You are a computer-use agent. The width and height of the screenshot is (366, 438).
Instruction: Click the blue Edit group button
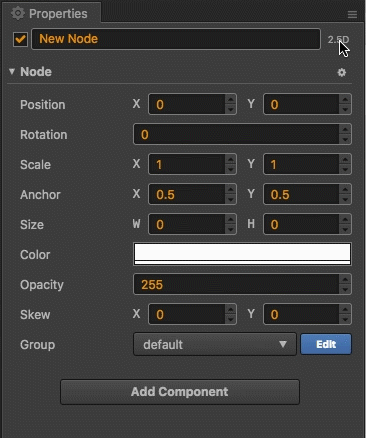(326, 344)
